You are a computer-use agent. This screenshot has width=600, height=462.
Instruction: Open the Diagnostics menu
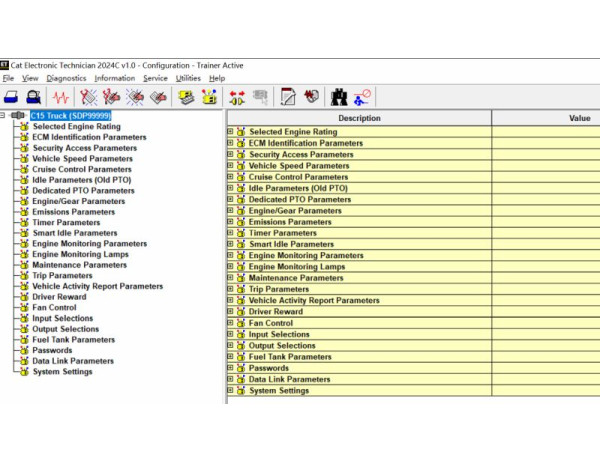66,78
